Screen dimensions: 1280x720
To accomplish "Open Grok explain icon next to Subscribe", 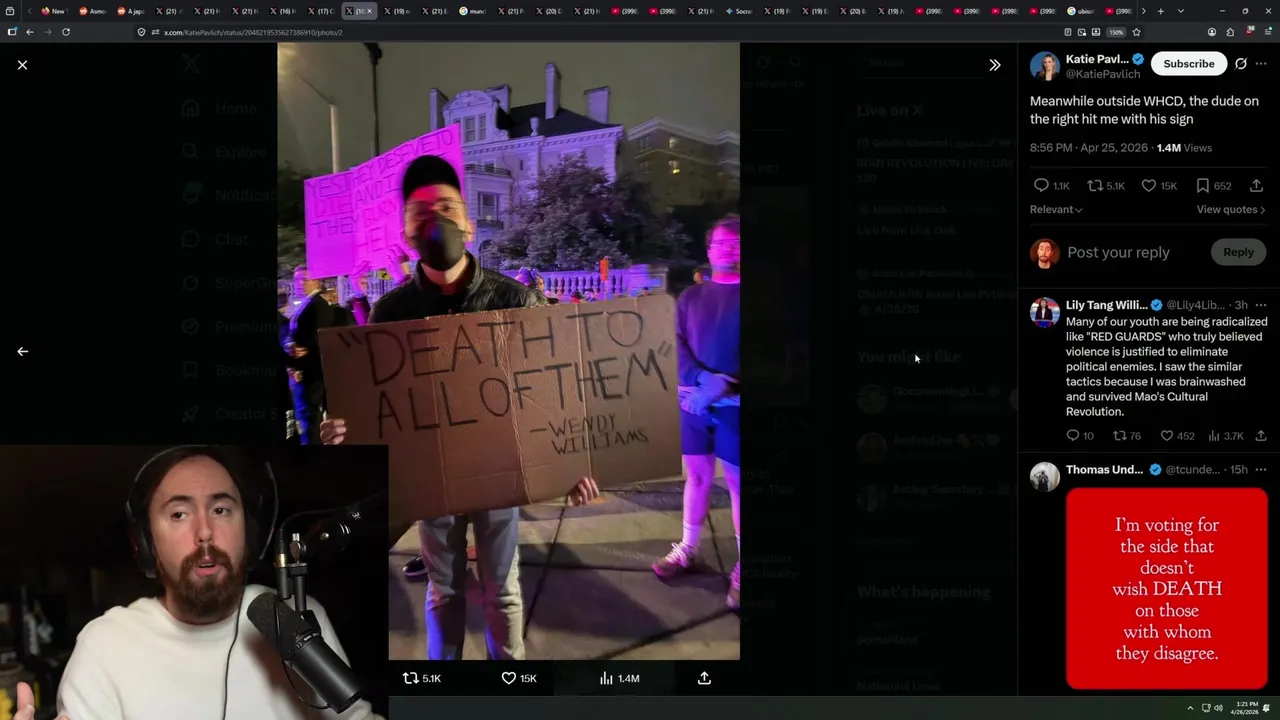I will 1241,63.
